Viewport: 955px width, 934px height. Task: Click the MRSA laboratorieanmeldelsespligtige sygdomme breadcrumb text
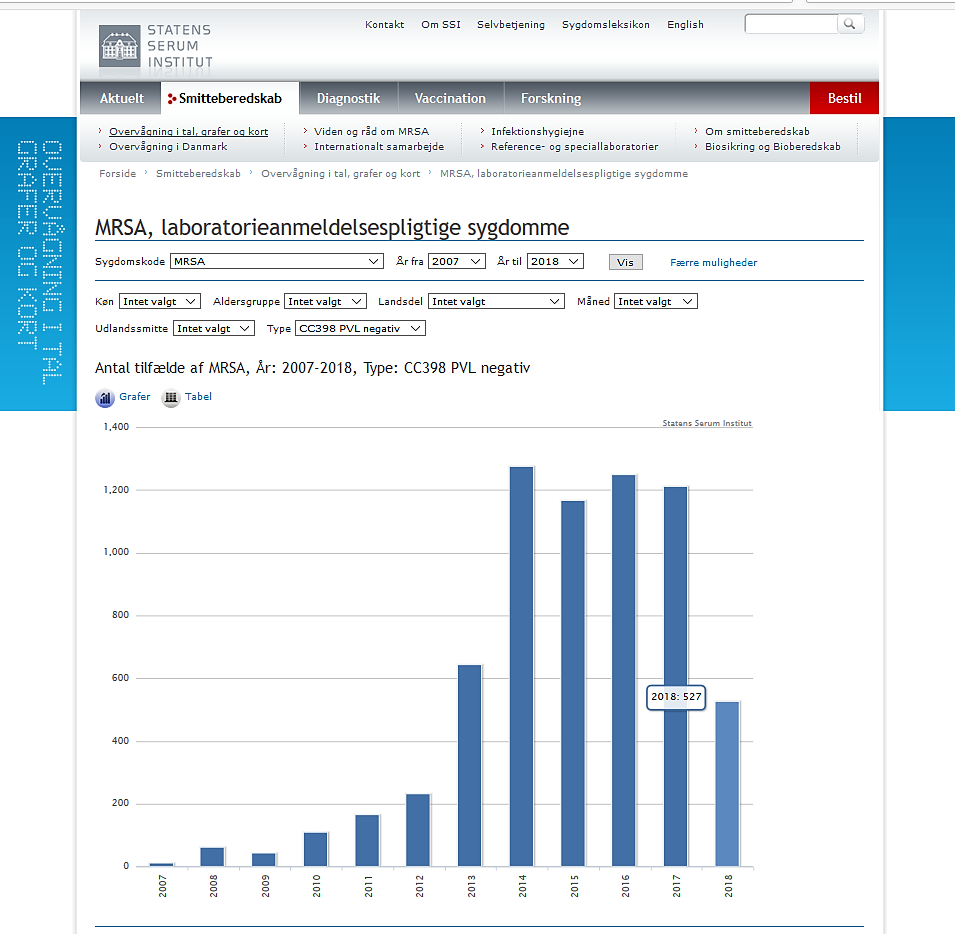coord(564,174)
